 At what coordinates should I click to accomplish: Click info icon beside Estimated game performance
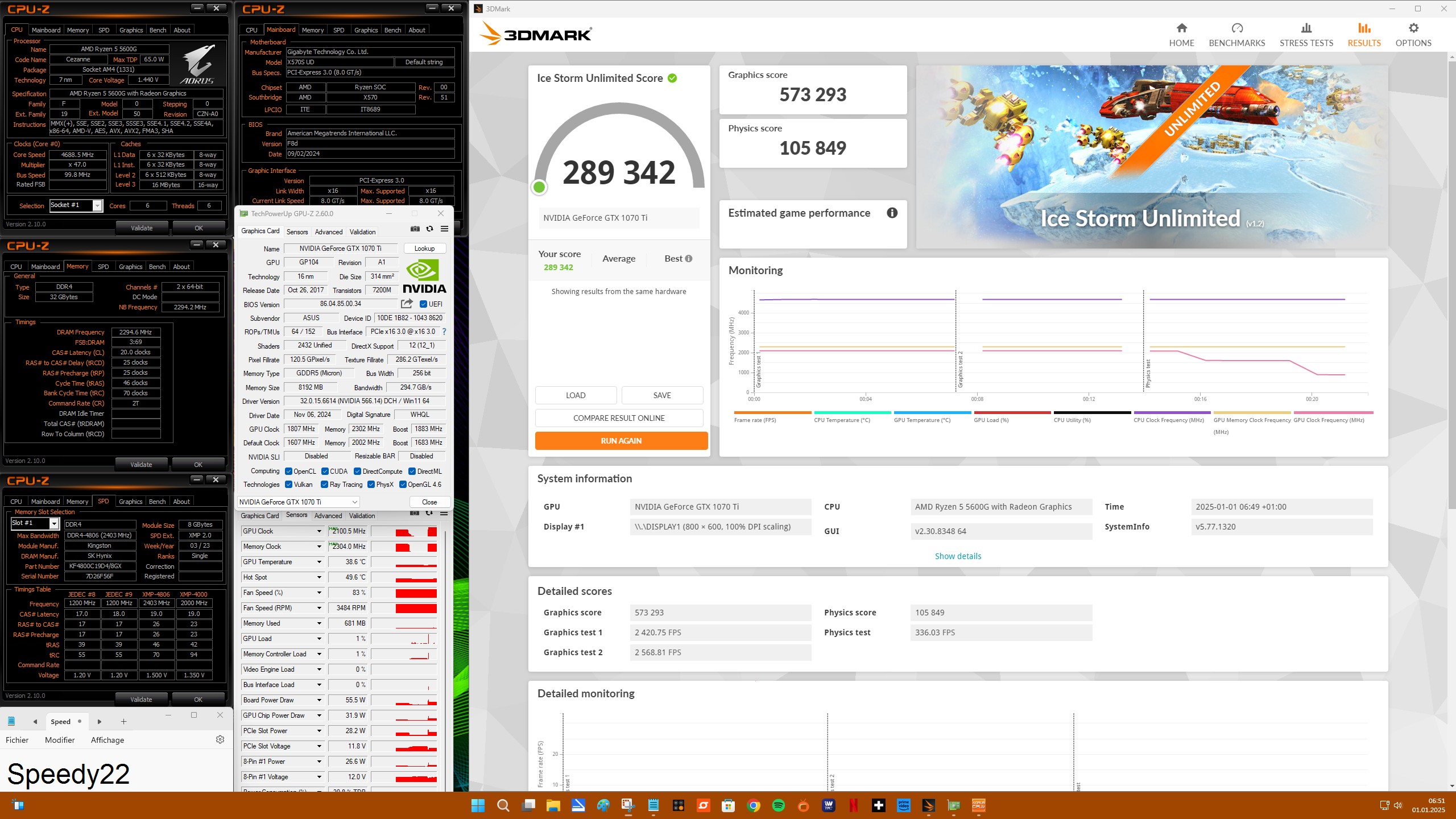(x=892, y=213)
